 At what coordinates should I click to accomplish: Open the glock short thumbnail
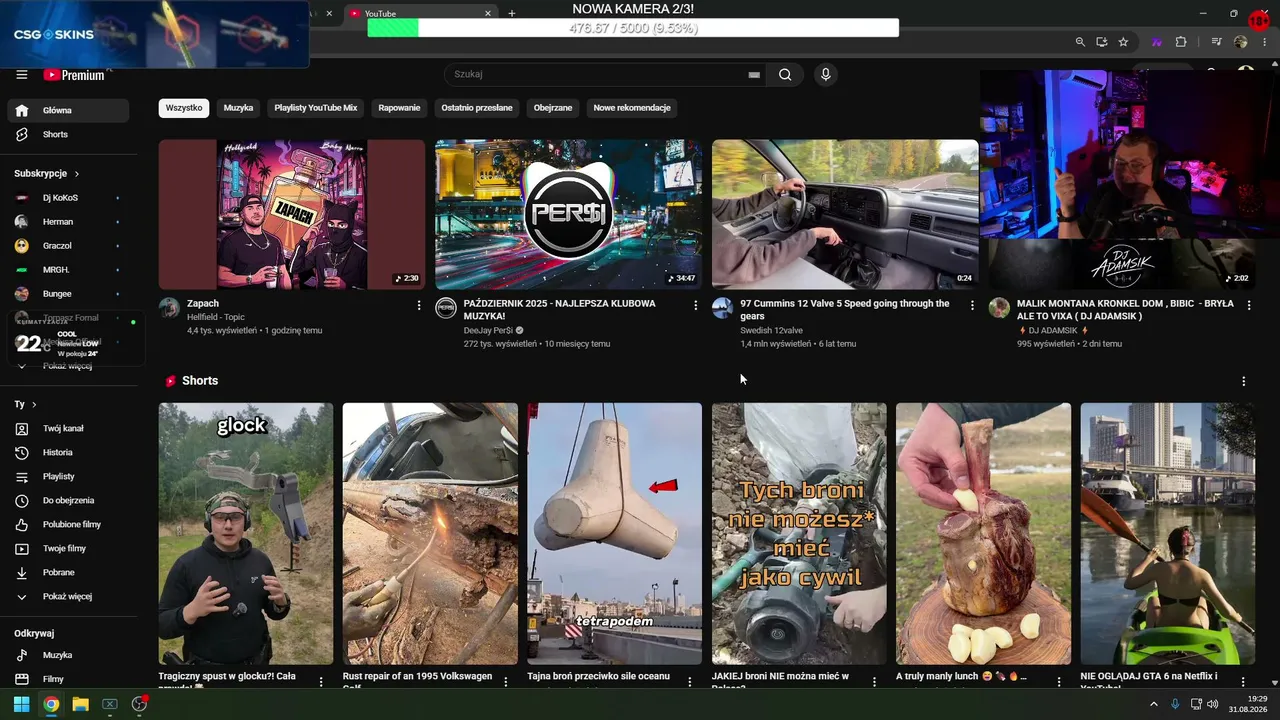246,534
